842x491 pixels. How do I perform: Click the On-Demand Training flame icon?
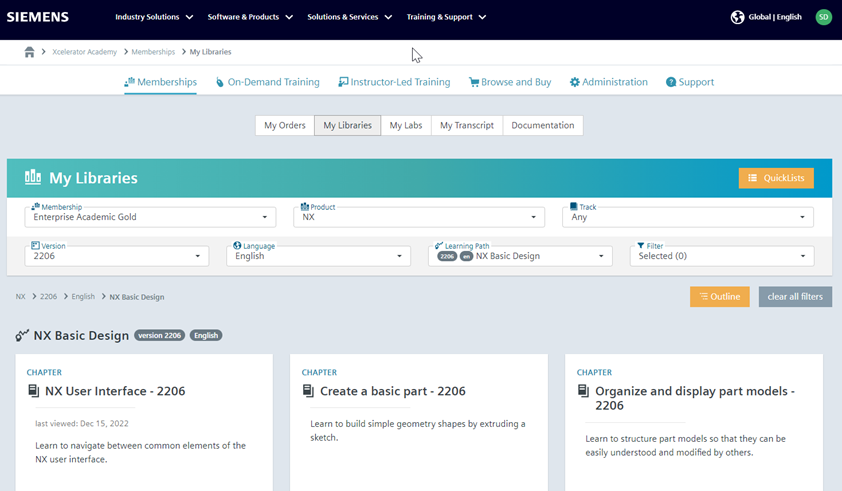pos(220,82)
